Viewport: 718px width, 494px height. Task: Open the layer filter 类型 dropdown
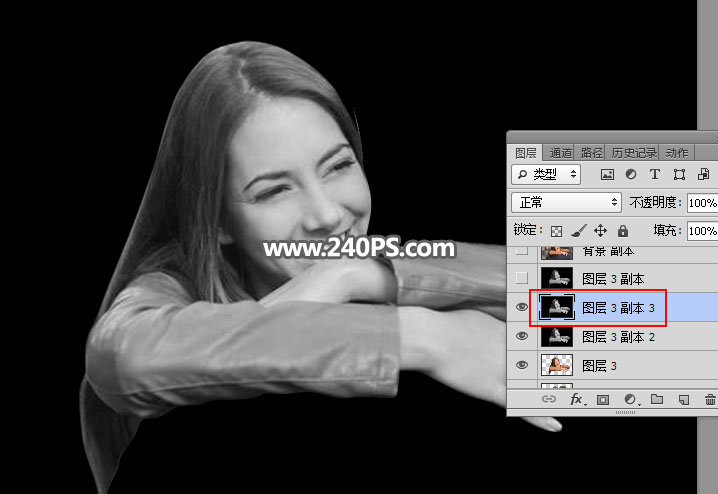546,174
